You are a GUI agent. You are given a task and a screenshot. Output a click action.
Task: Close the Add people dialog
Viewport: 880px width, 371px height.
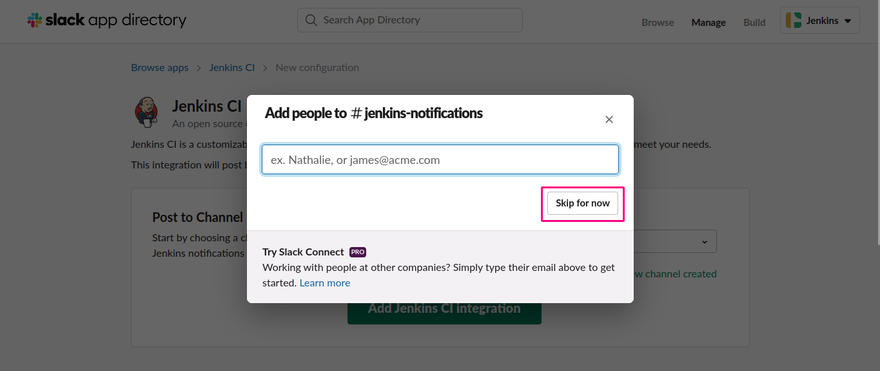(609, 120)
